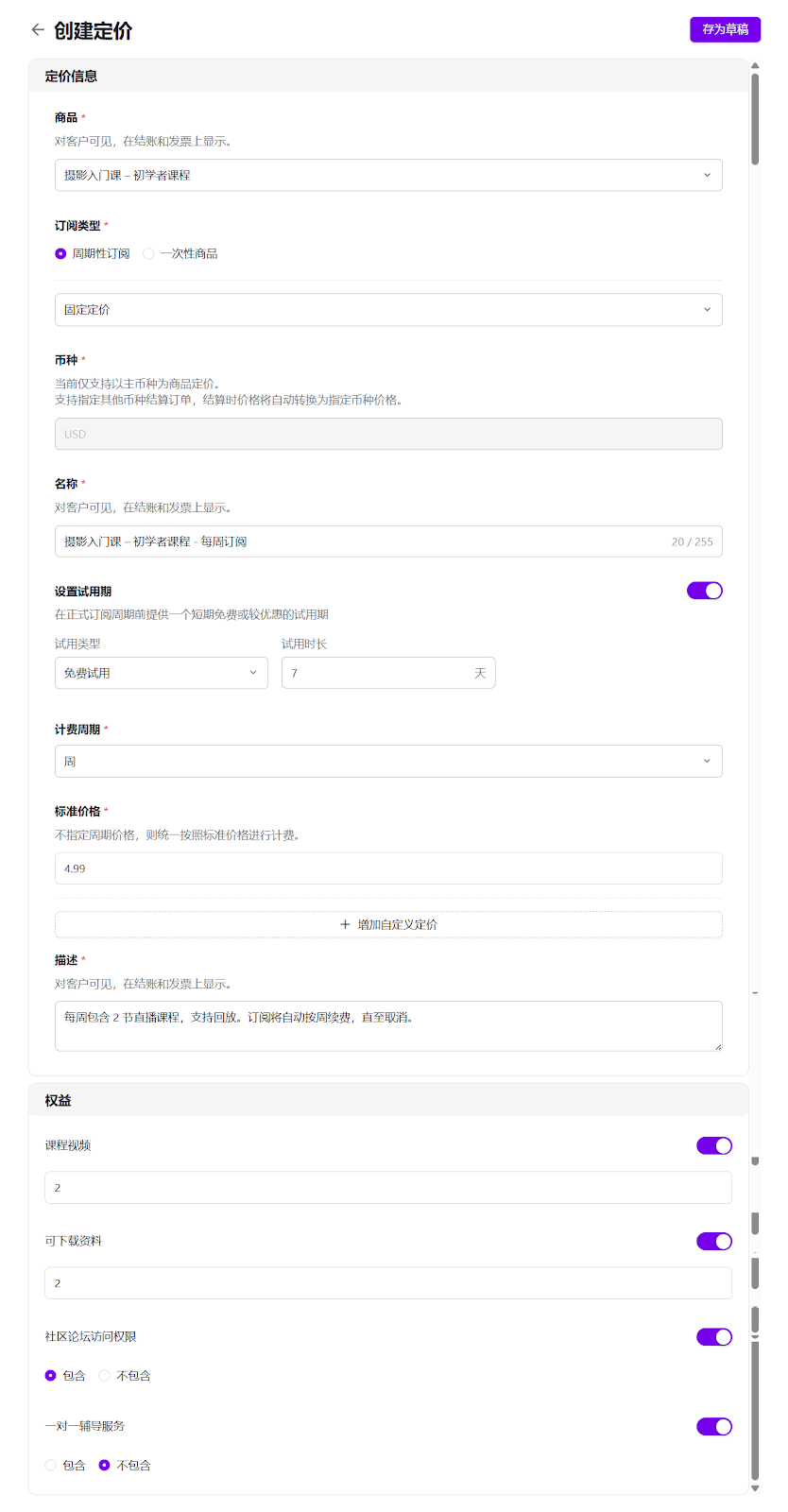
Task: Select 包含 under 一对一辅导服务
Action: coord(51,1465)
